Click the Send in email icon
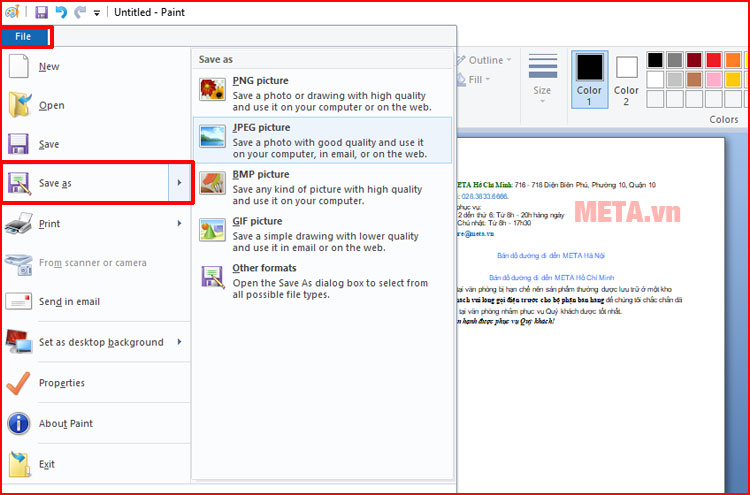The height and width of the screenshot is (495, 750). (20, 301)
